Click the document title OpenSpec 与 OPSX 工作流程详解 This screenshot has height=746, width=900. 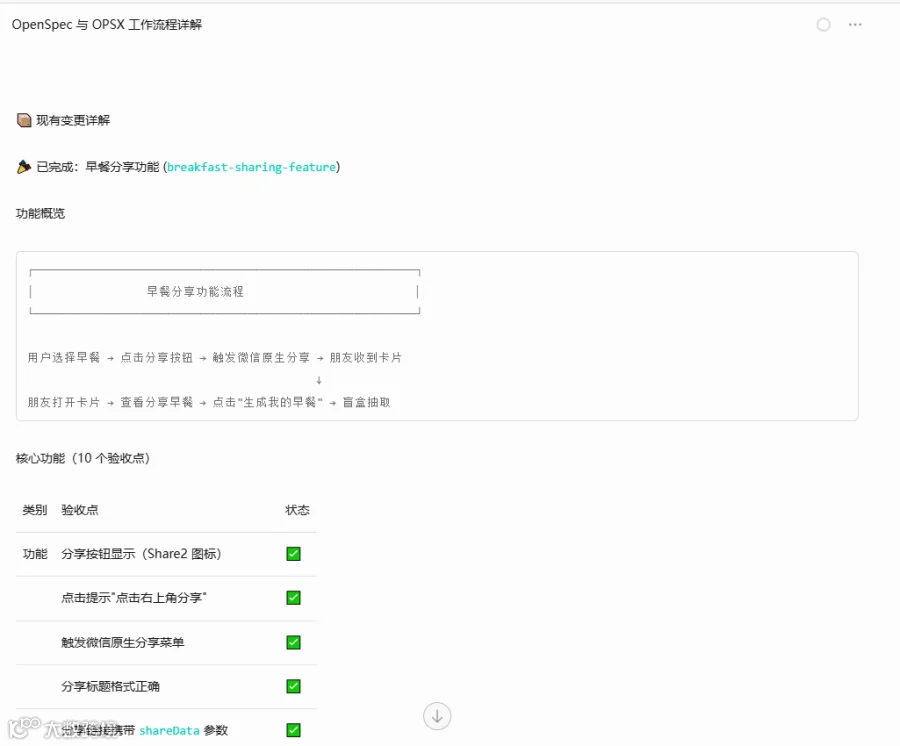[107, 25]
